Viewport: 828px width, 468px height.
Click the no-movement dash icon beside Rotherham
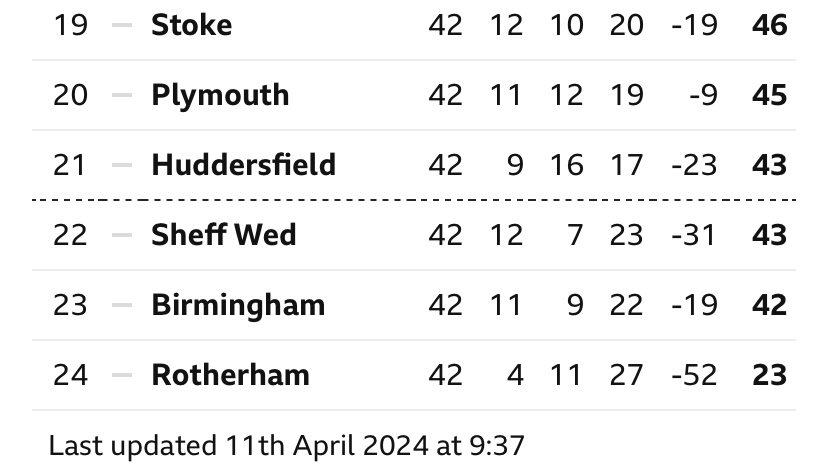click(x=122, y=375)
